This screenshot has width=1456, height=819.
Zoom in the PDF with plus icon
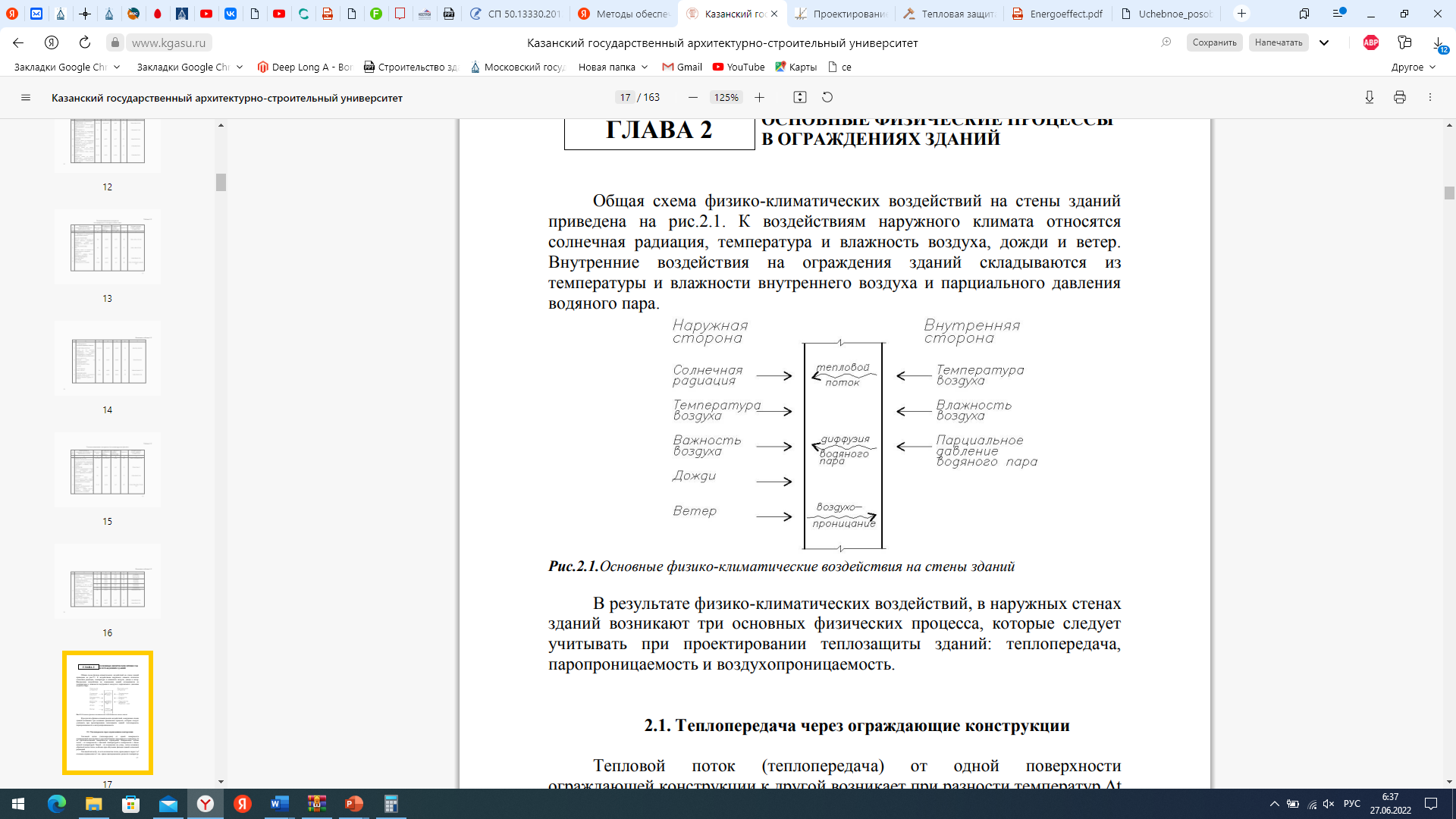click(x=759, y=98)
